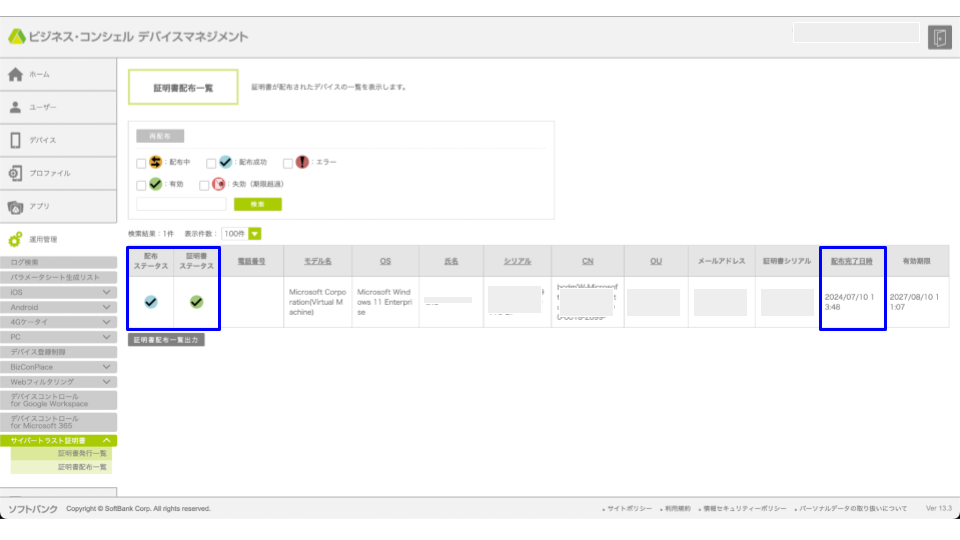
Task: Check the エラー filter checkbox
Action: point(288,163)
